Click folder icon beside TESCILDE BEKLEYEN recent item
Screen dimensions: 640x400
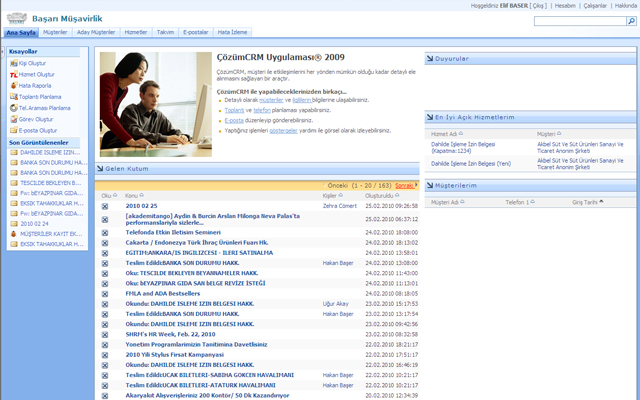14,183
